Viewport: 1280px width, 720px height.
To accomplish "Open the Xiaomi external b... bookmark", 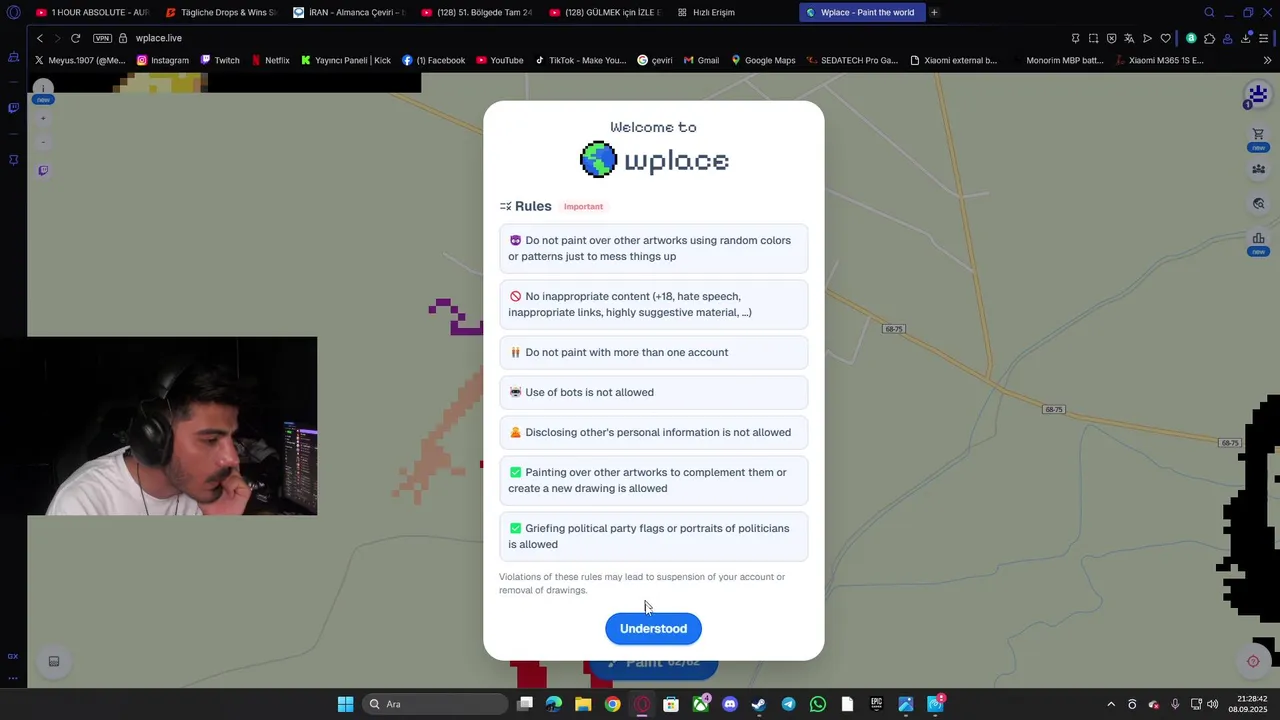I will 954,60.
